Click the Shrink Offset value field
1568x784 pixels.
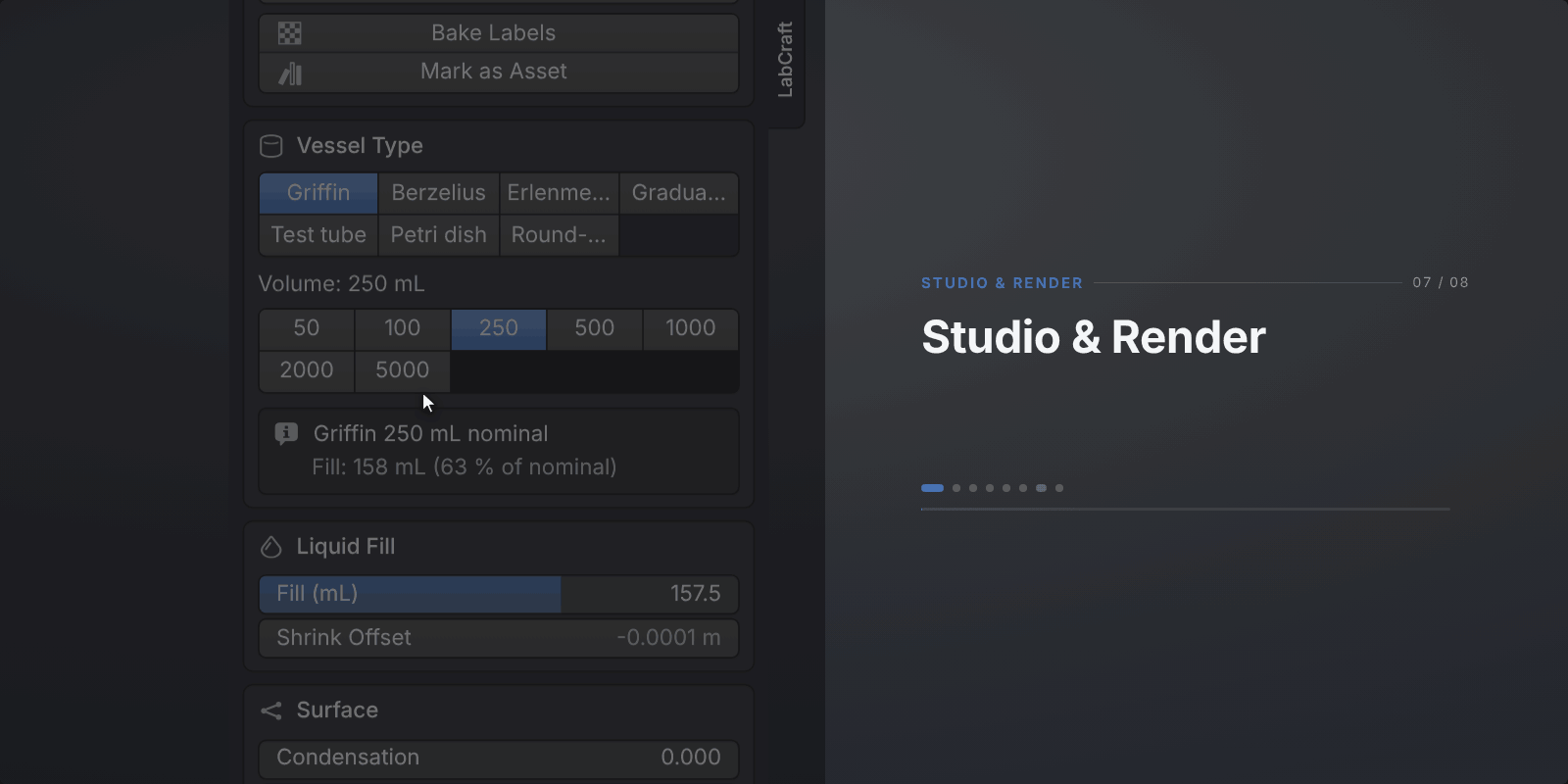tap(499, 638)
